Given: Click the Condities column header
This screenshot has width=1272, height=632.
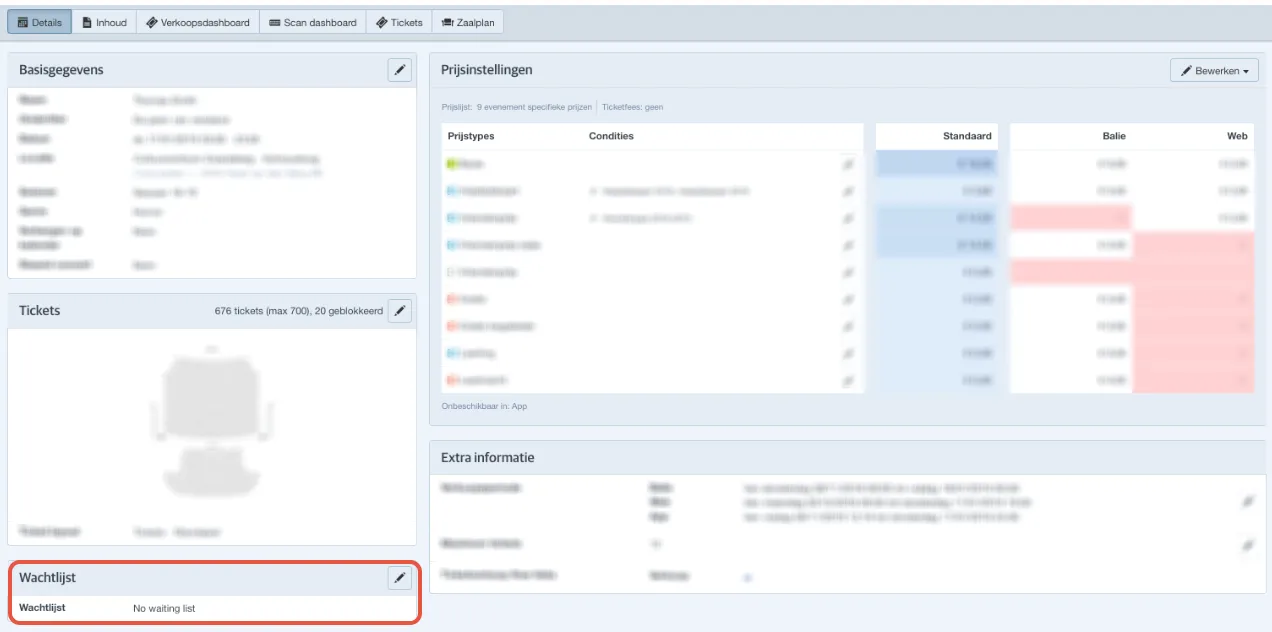Looking at the screenshot, I should pyautogui.click(x=611, y=136).
